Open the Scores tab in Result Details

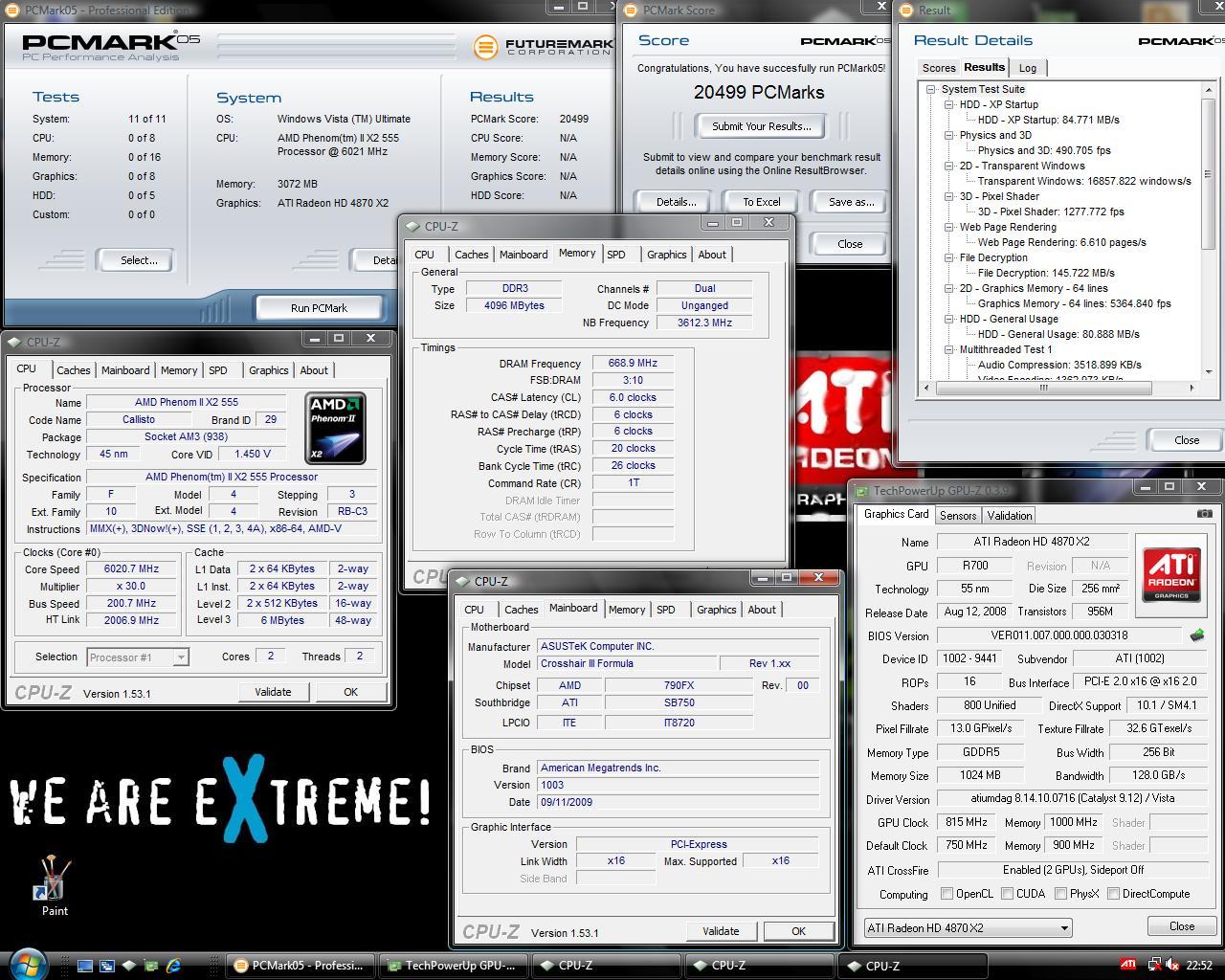click(x=938, y=68)
